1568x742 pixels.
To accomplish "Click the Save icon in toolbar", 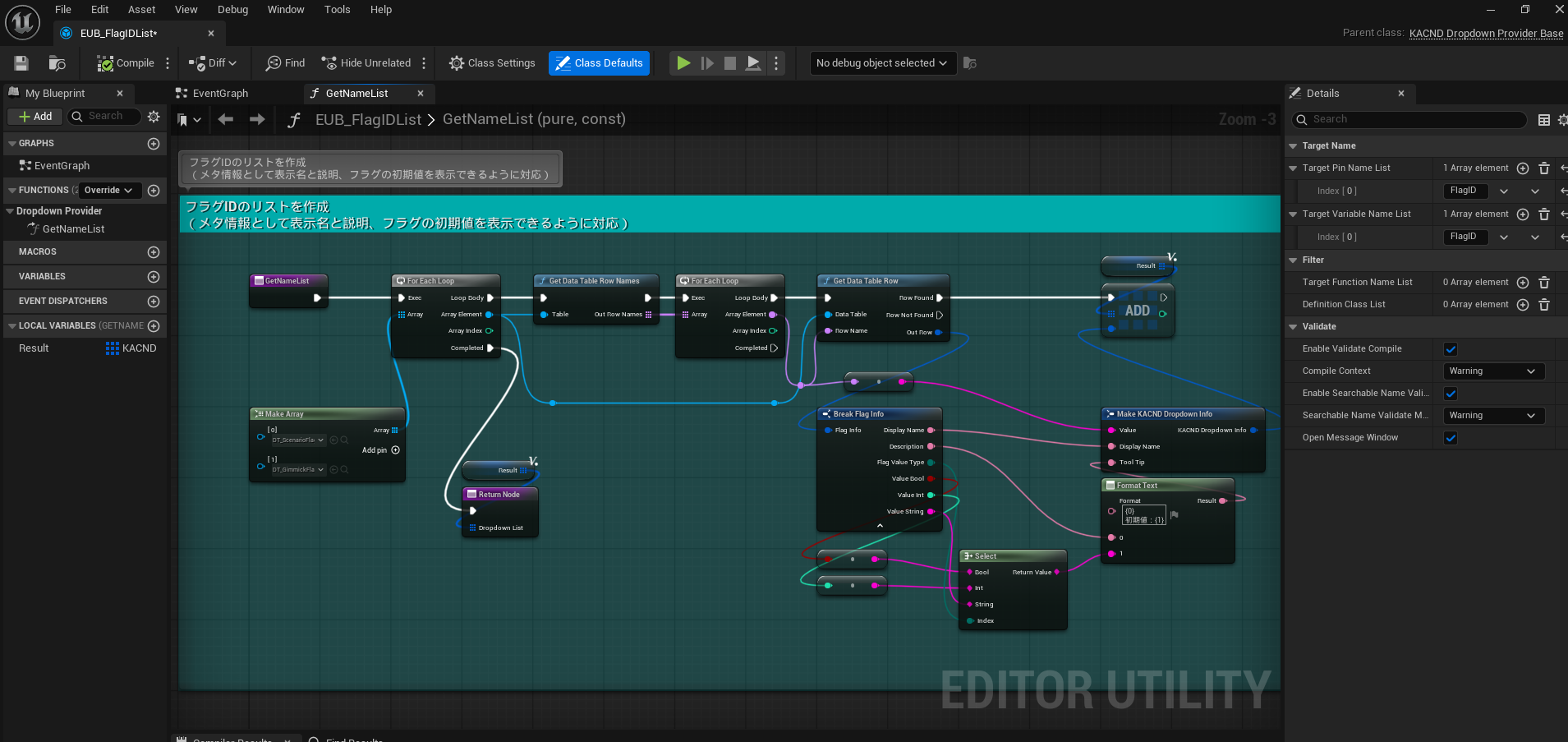I will [x=21, y=63].
